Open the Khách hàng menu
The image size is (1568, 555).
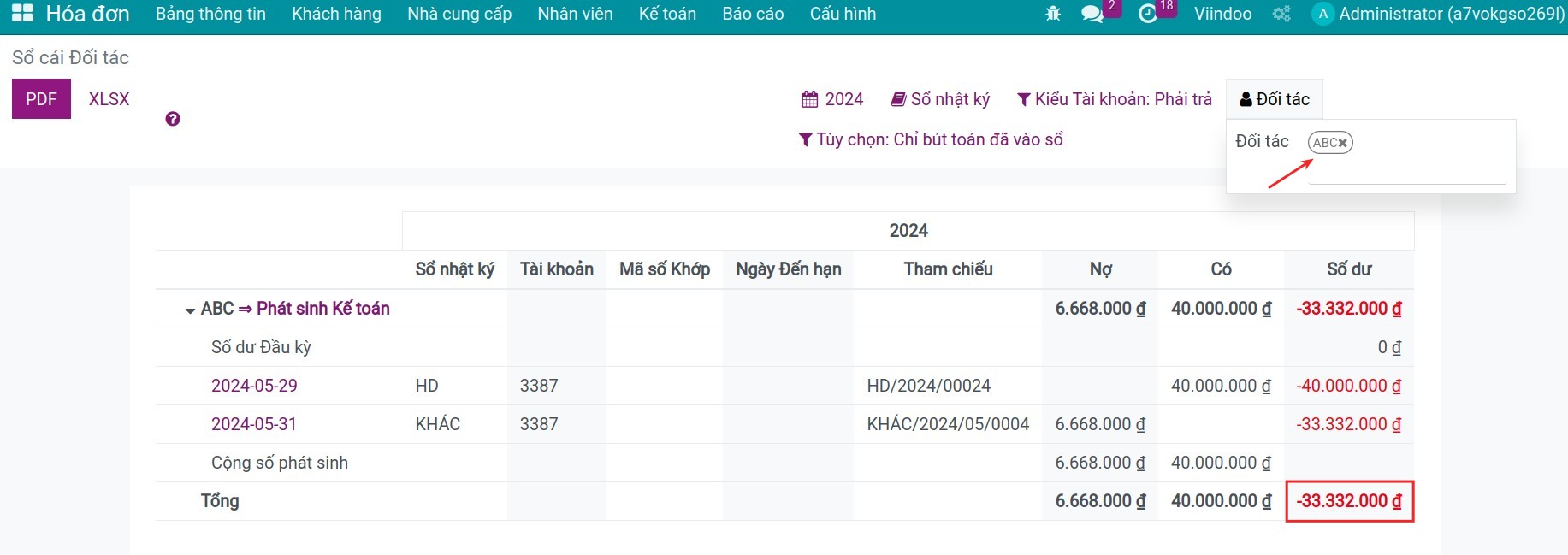(336, 14)
